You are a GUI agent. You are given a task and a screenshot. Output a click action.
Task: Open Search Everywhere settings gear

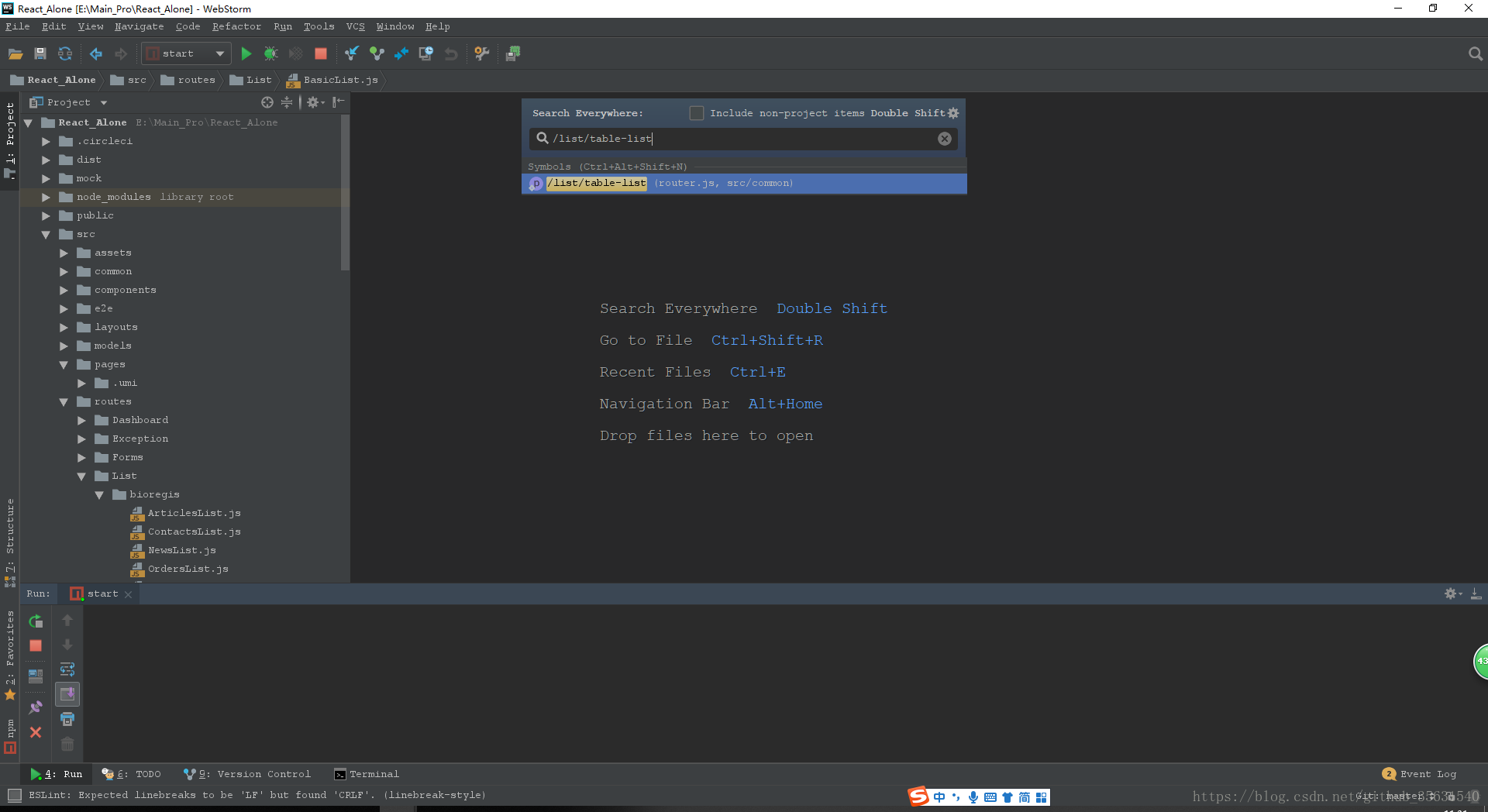click(953, 113)
